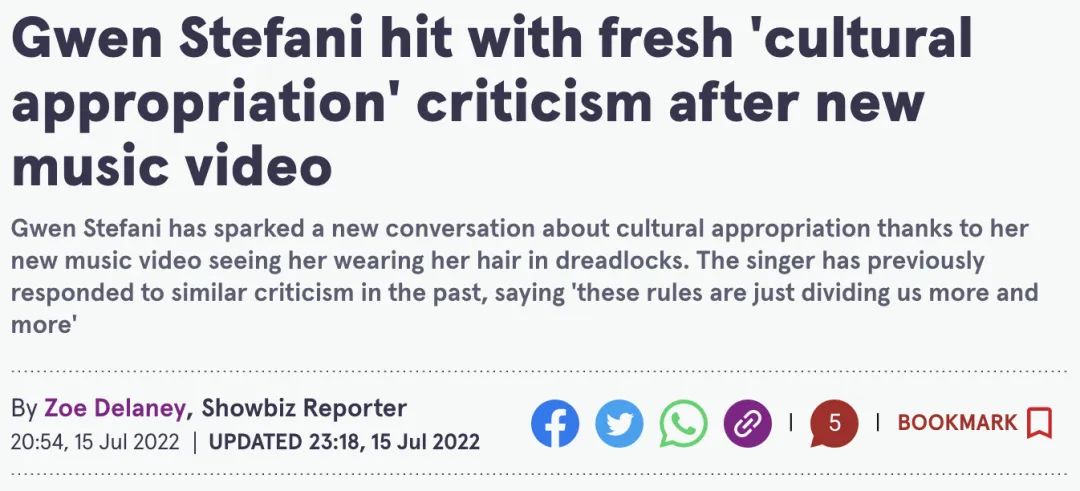This screenshot has width=1080, height=491.
Task: Click the Showbiz Reporter job title
Action: [304, 408]
